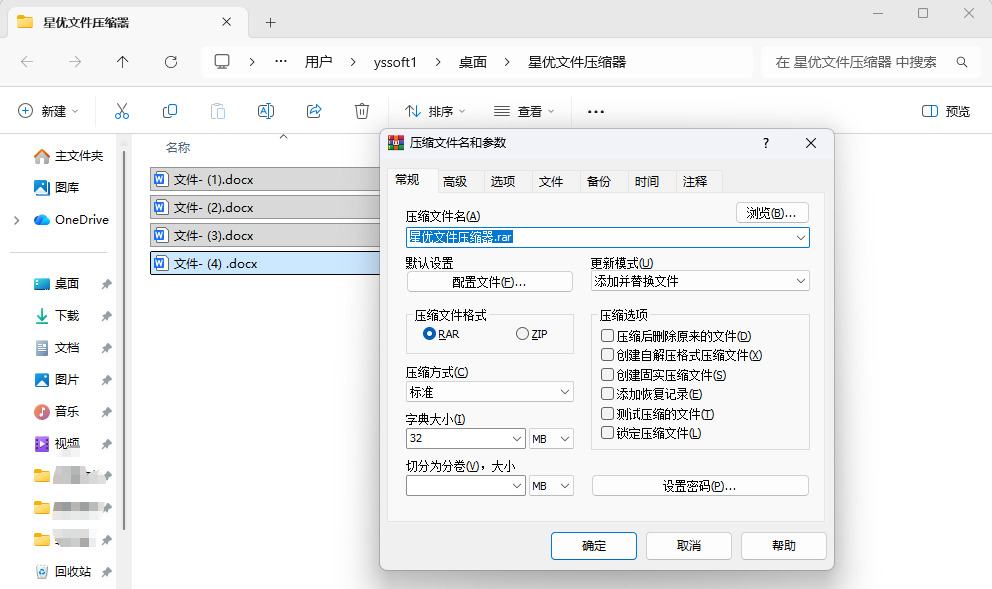Toggle the 预览 preview pane
Viewport: 992px width, 589px height.
pos(945,111)
